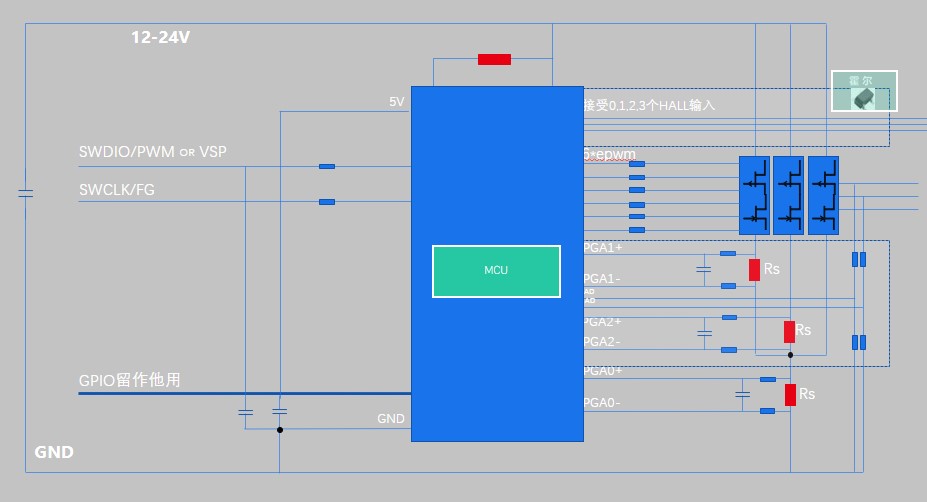Click the SWCLK/FG text label
Image resolution: width=927 pixels, height=502 pixels.
[116, 189]
